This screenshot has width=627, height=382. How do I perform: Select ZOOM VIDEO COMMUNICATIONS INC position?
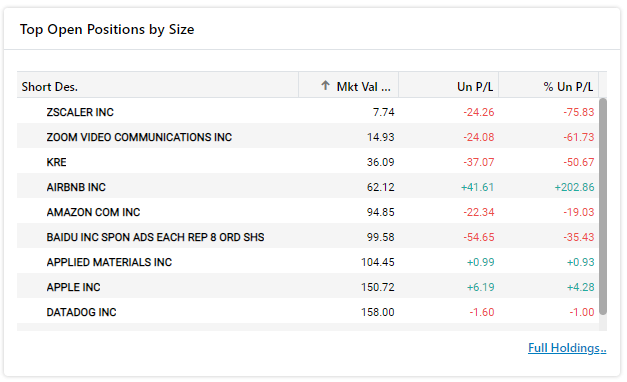click(x=308, y=137)
